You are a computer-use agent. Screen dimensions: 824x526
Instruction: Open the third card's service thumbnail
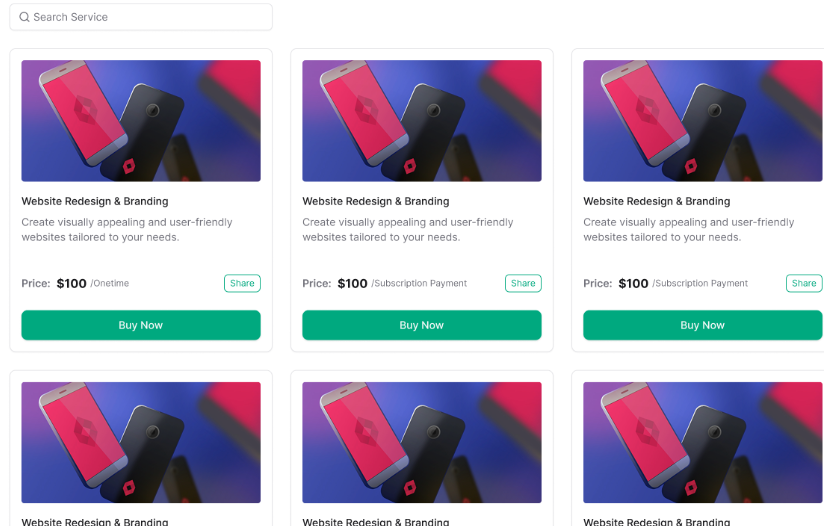pyautogui.click(x=702, y=121)
